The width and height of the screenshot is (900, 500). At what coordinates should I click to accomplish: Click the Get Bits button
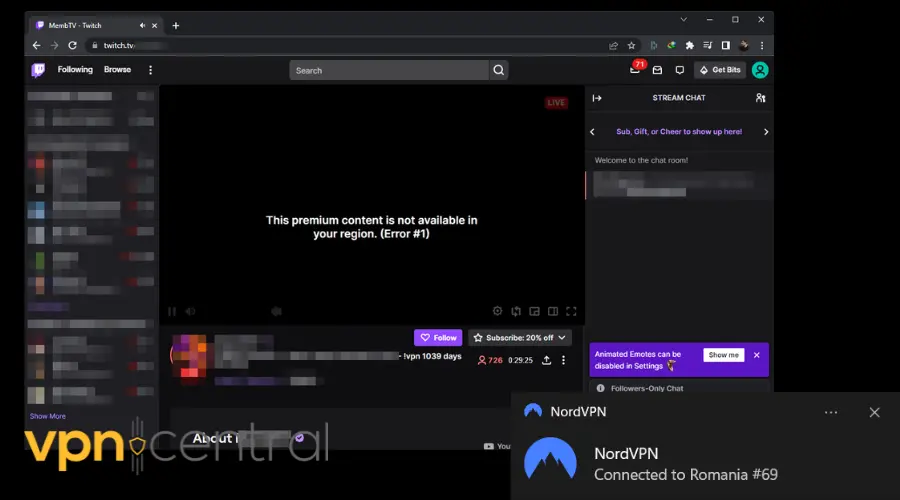720,70
